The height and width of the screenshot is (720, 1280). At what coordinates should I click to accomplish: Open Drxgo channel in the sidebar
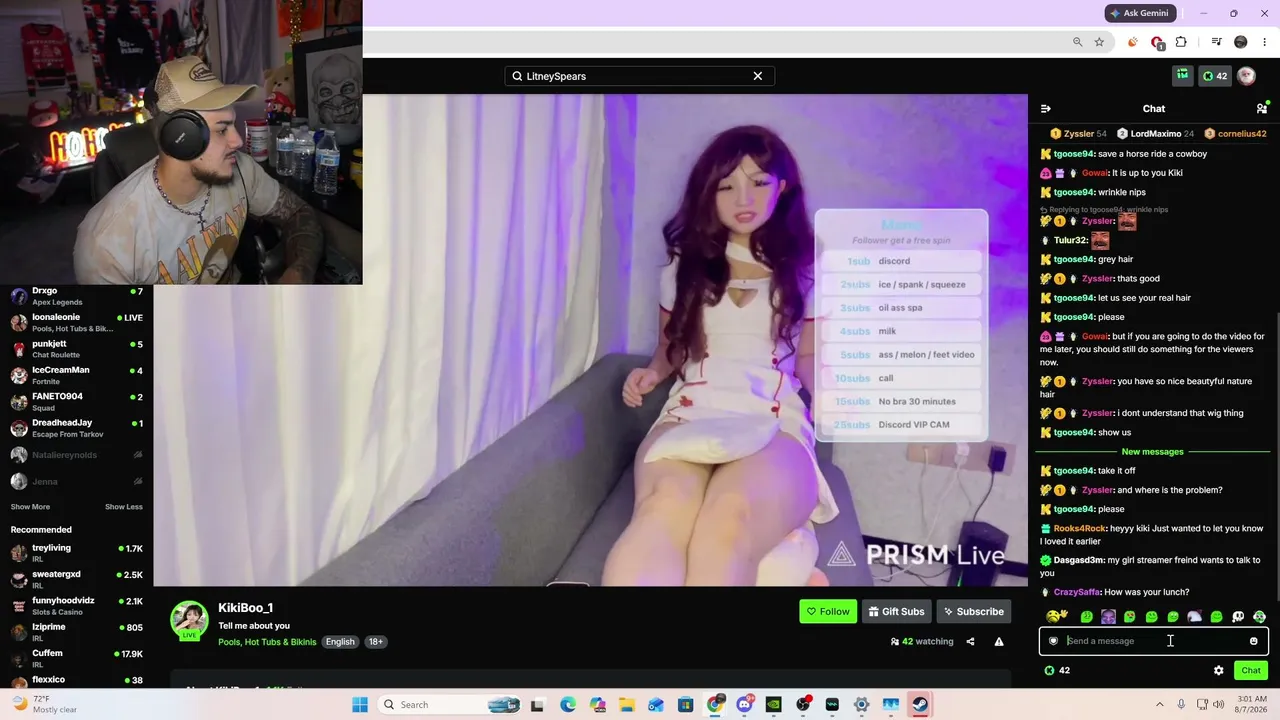pyautogui.click(x=77, y=296)
